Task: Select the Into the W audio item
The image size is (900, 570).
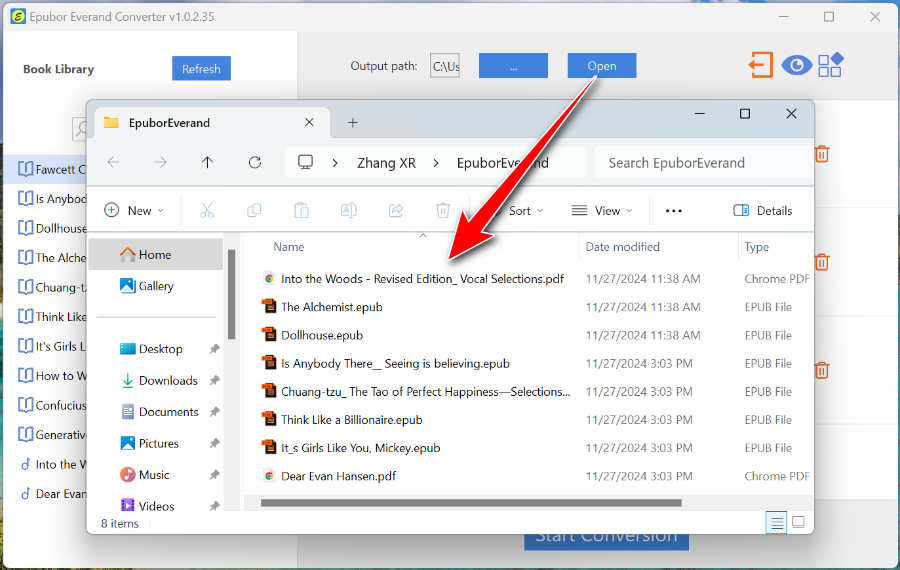Action: (x=46, y=464)
